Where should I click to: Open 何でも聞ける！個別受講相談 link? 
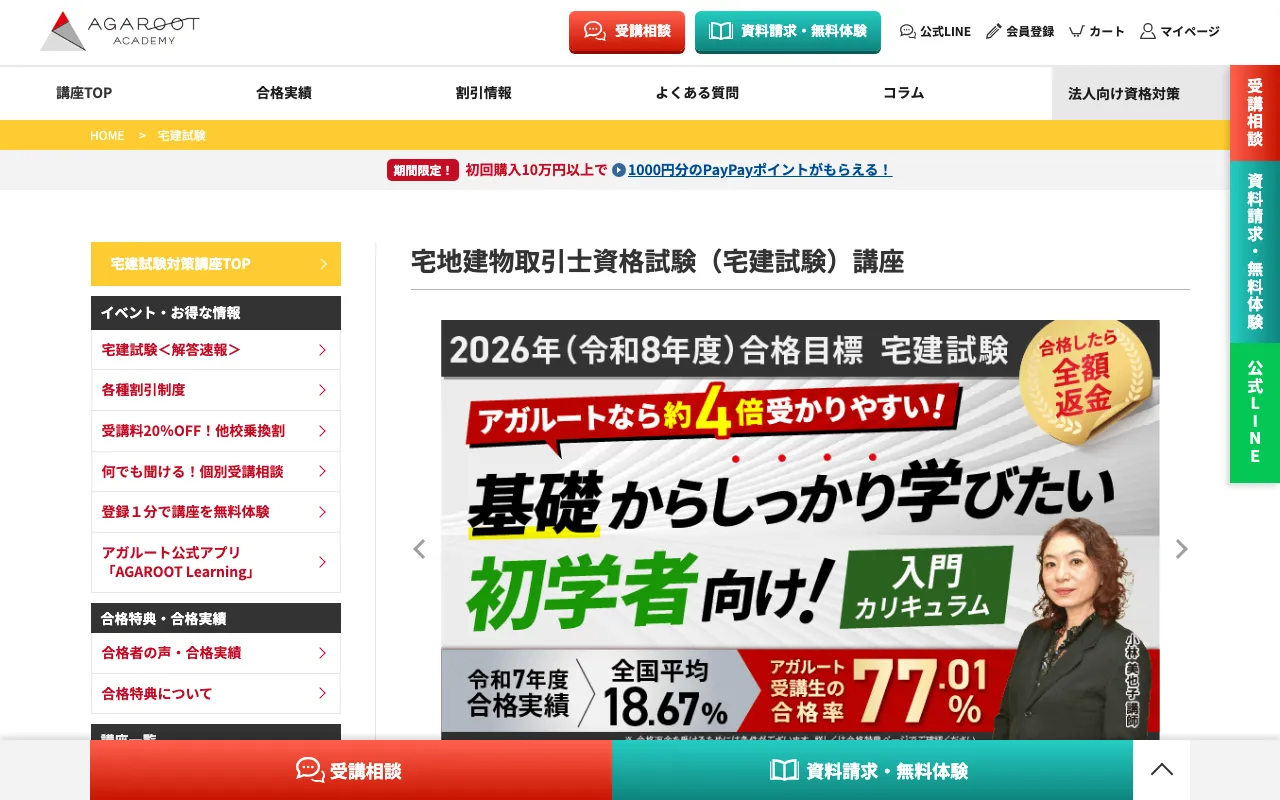(216, 471)
